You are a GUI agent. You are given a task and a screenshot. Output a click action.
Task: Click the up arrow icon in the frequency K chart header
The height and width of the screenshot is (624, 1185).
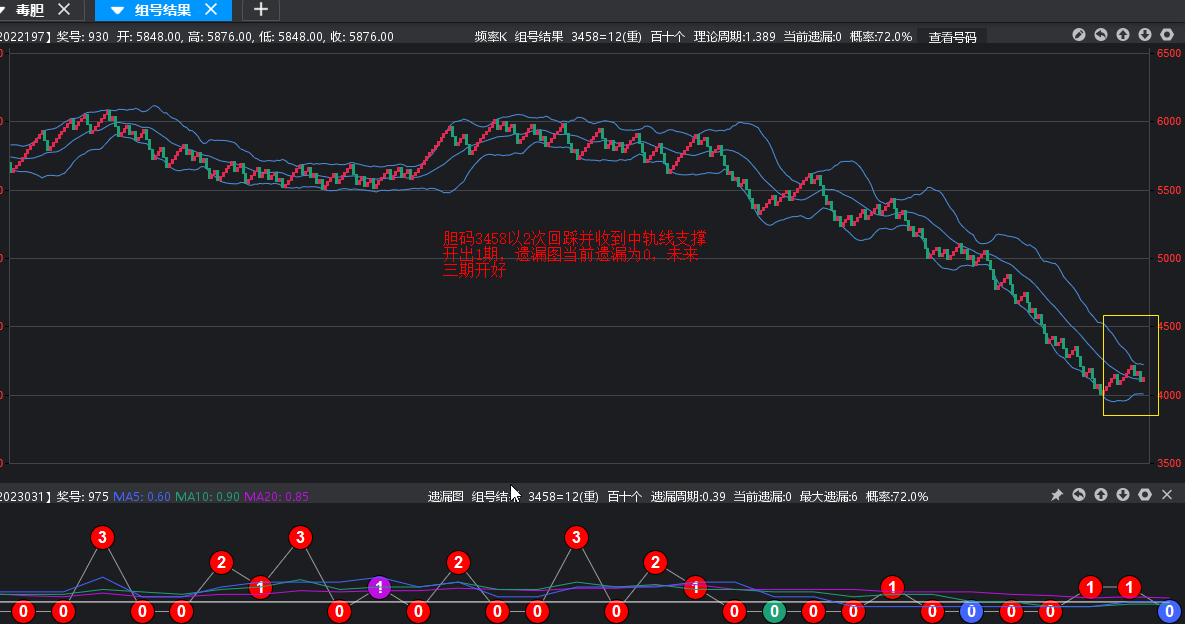tap(1123, 35)
